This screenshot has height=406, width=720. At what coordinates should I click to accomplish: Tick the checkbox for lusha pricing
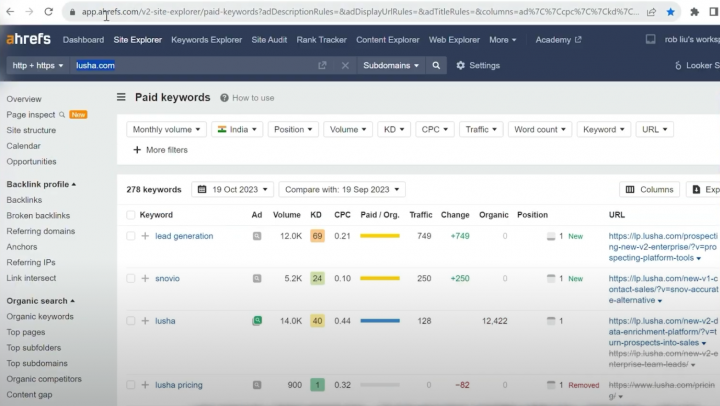click(x=131, y=385)
